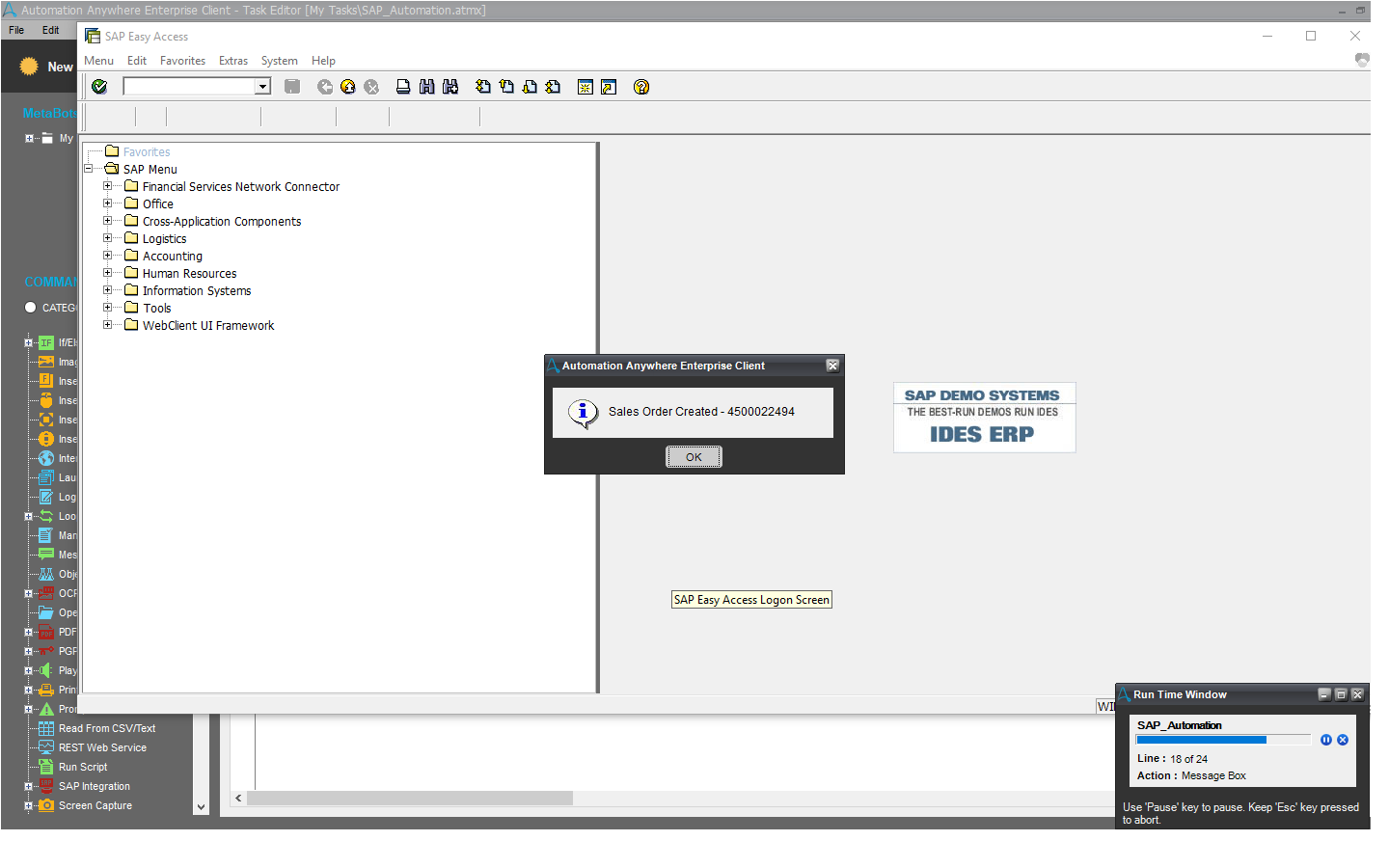
Task: Expand the Tools folder node
Action: (x=108, y=308)
